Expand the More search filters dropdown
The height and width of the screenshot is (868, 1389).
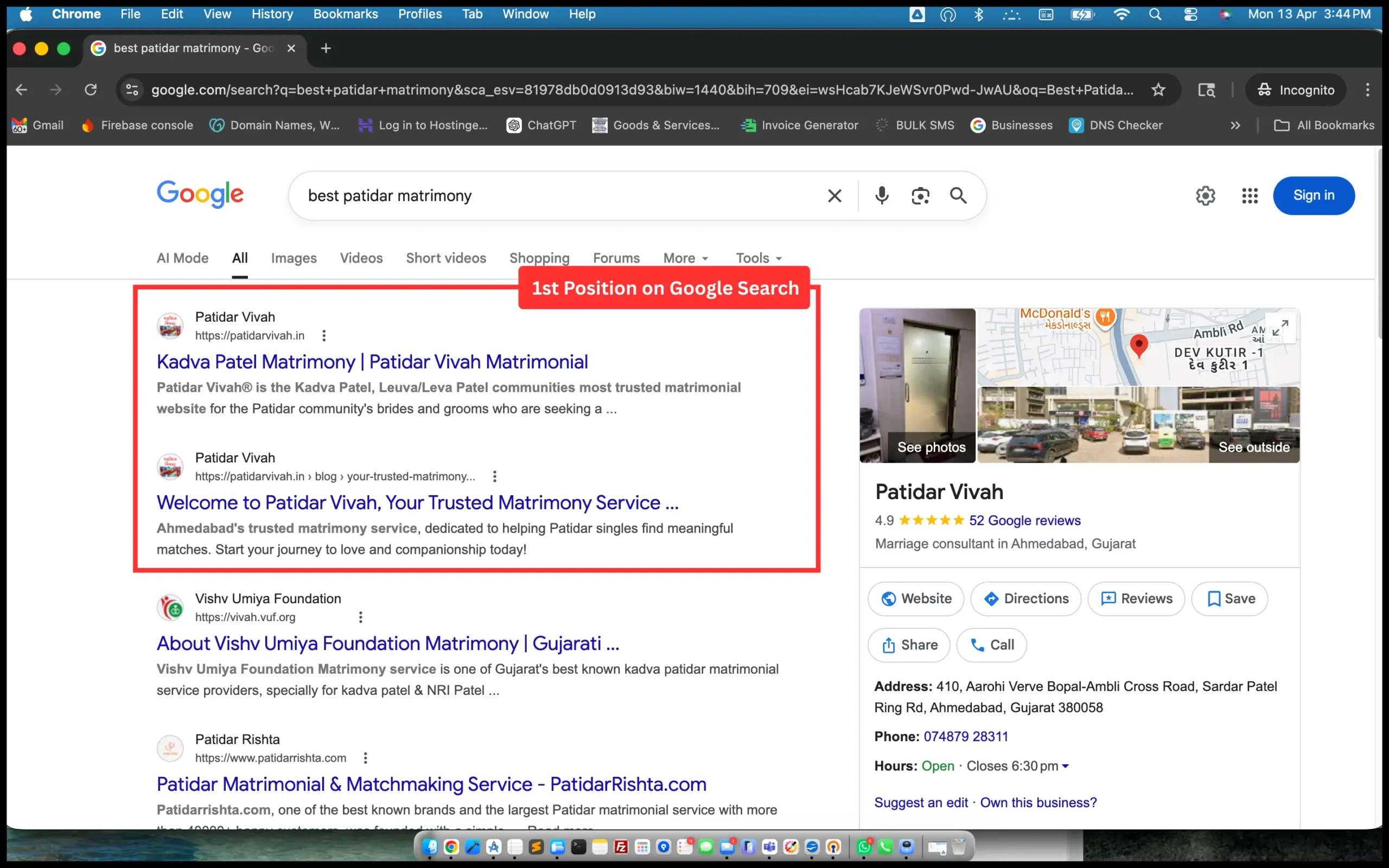(686, 258)
